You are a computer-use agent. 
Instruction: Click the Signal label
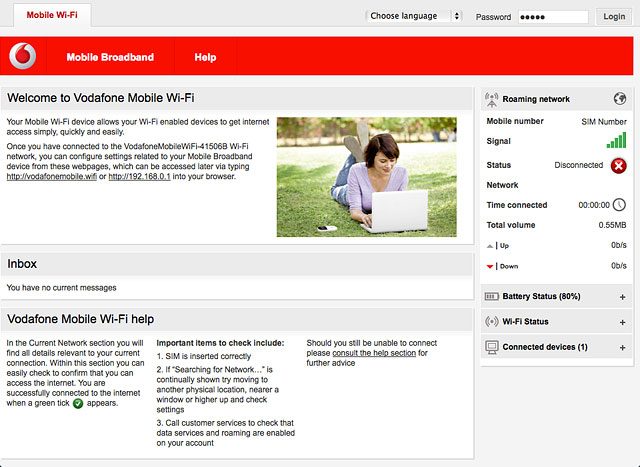(498, 141)
